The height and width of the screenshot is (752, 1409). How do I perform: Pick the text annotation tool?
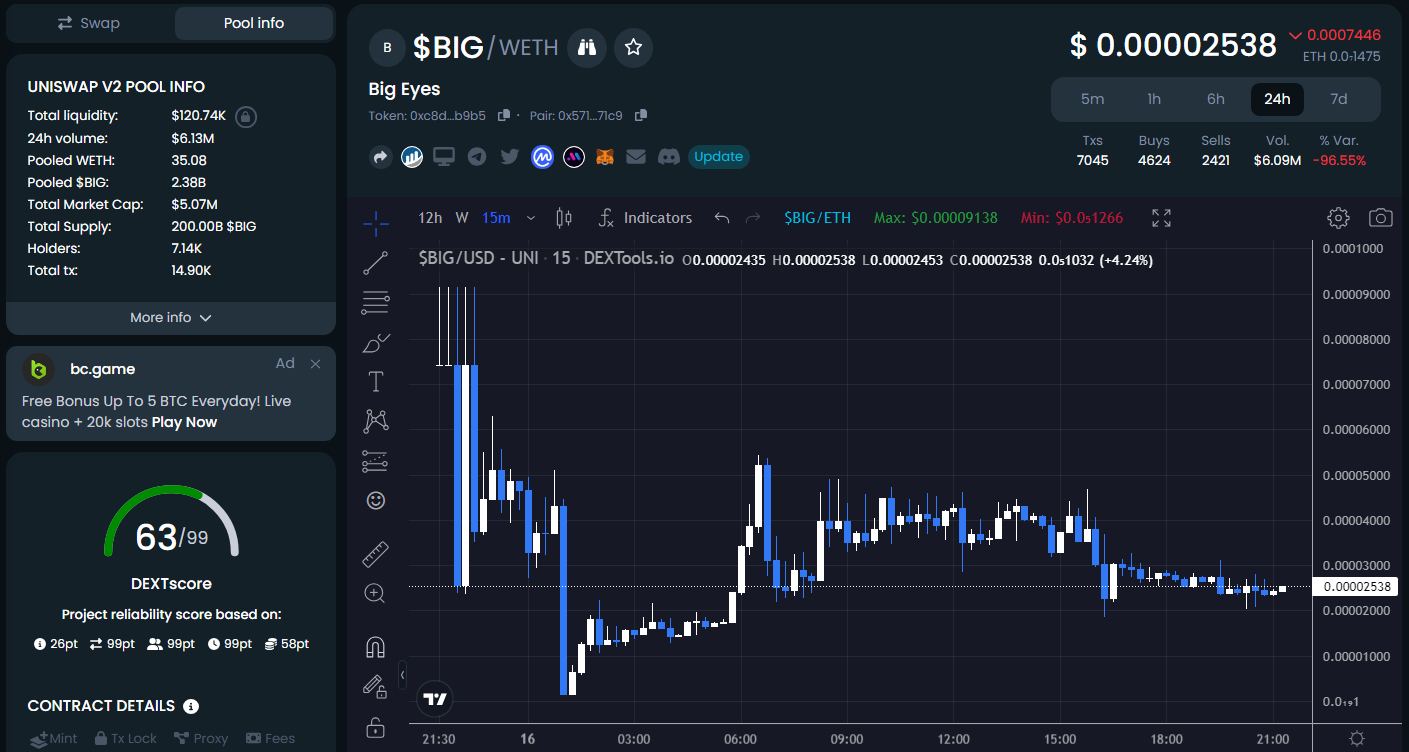tap(376, 381)
